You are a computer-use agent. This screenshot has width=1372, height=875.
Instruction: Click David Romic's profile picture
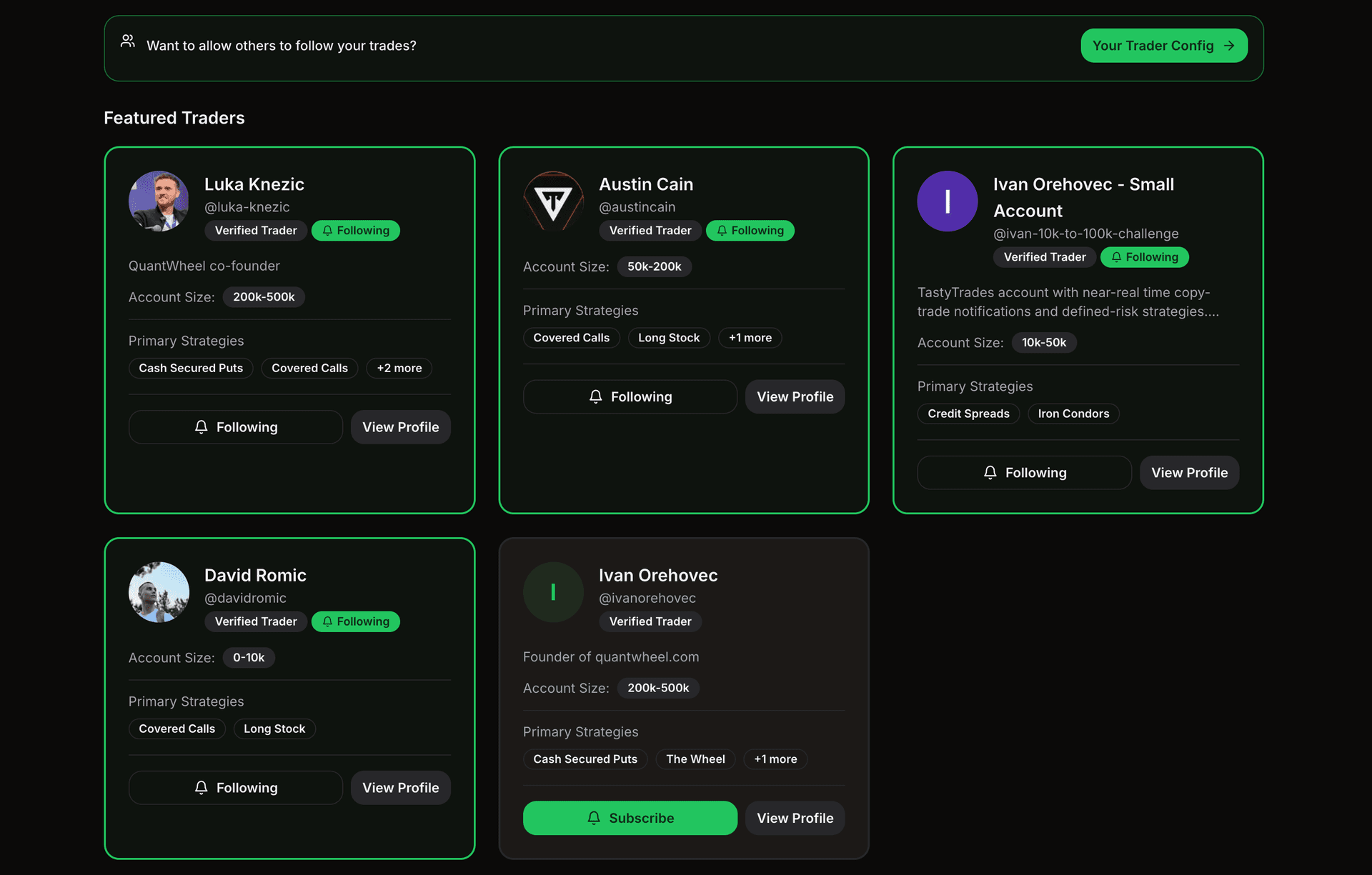tap(159, 591)
